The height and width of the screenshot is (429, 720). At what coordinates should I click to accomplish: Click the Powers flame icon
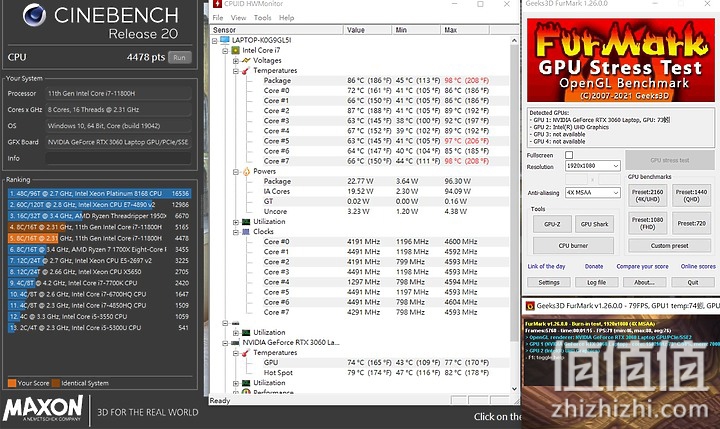(x=246, y=171)
